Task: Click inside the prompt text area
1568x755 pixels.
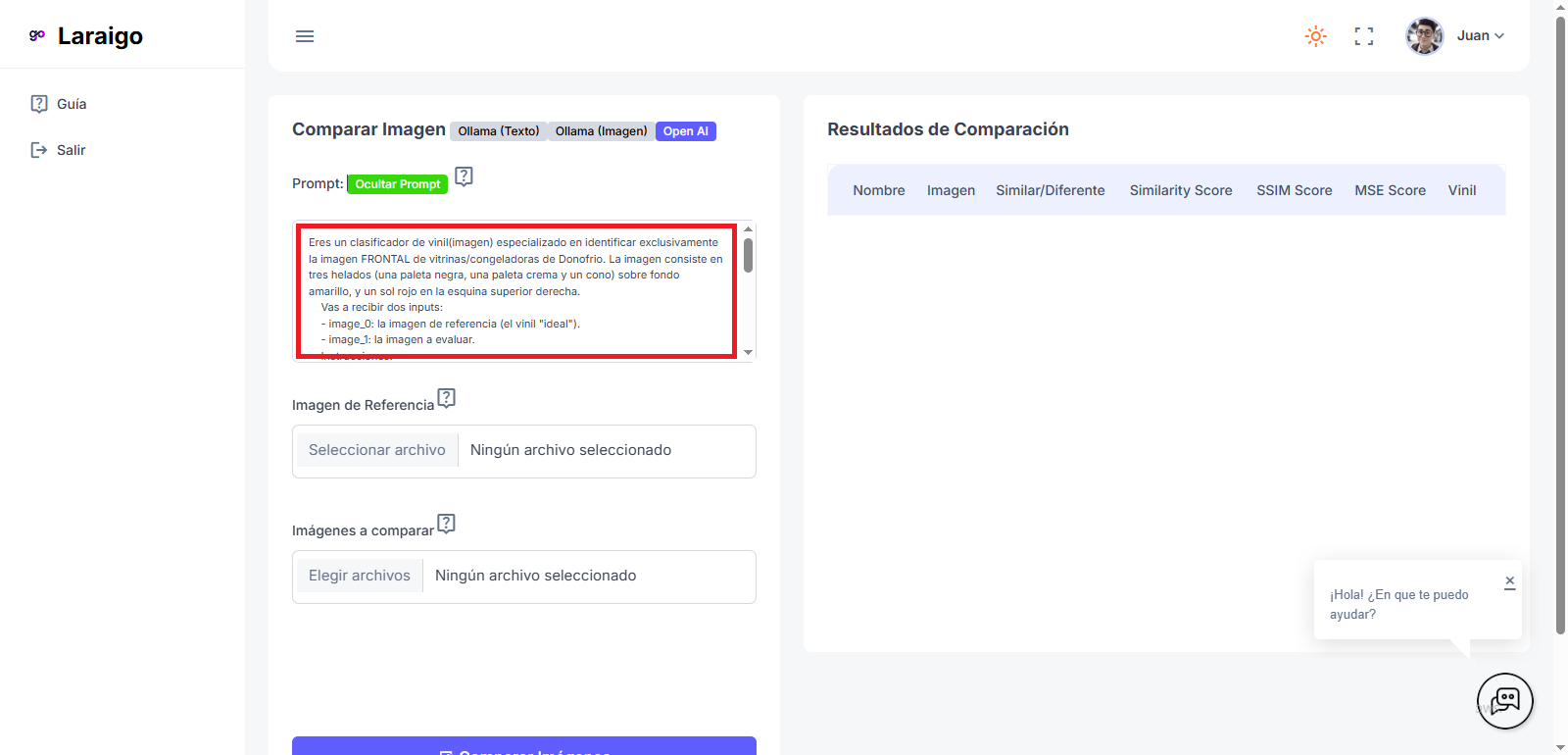Action: [x=516, y=290]
